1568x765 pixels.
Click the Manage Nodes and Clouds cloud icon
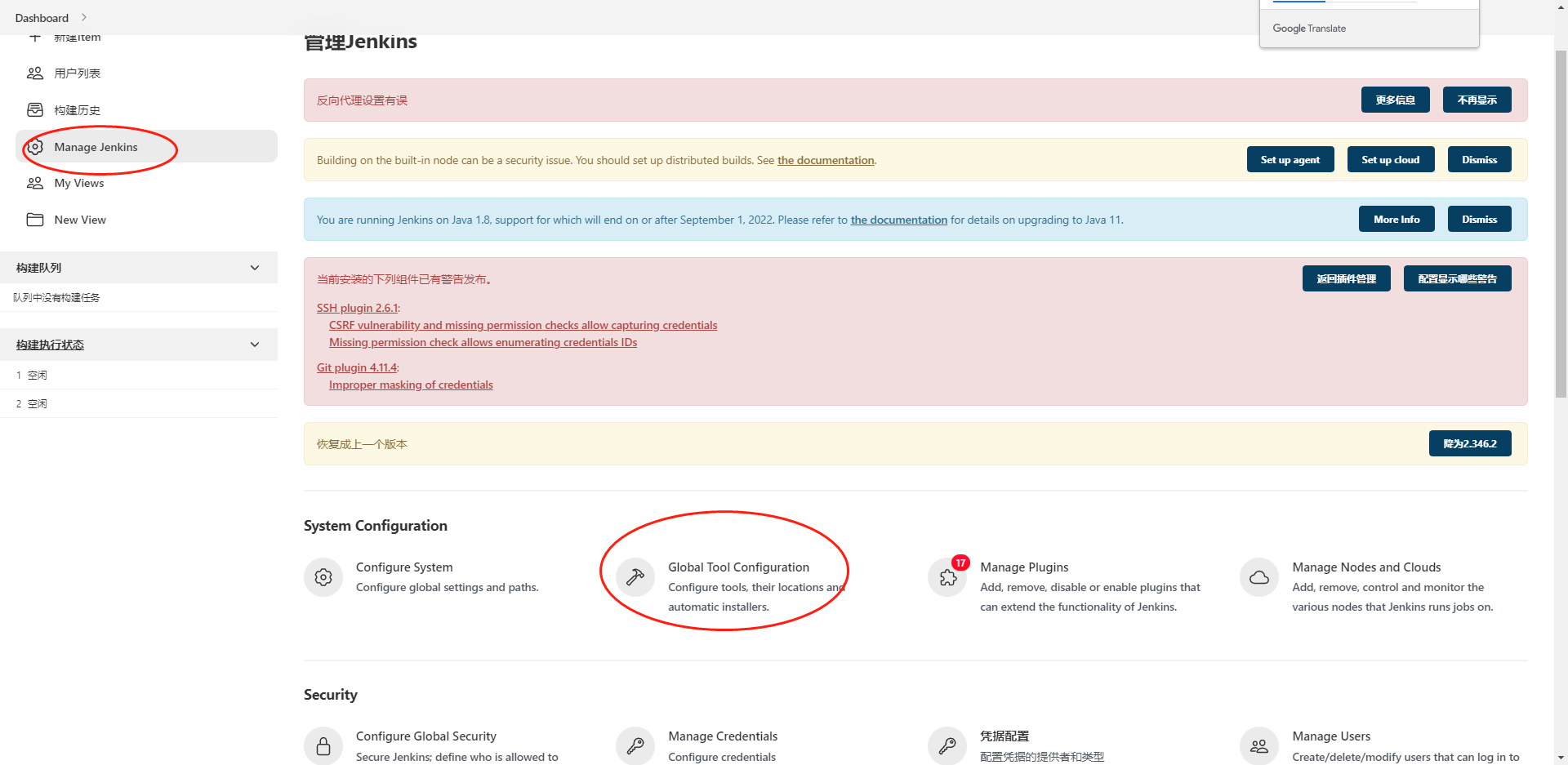click(x=1259, y=577)
